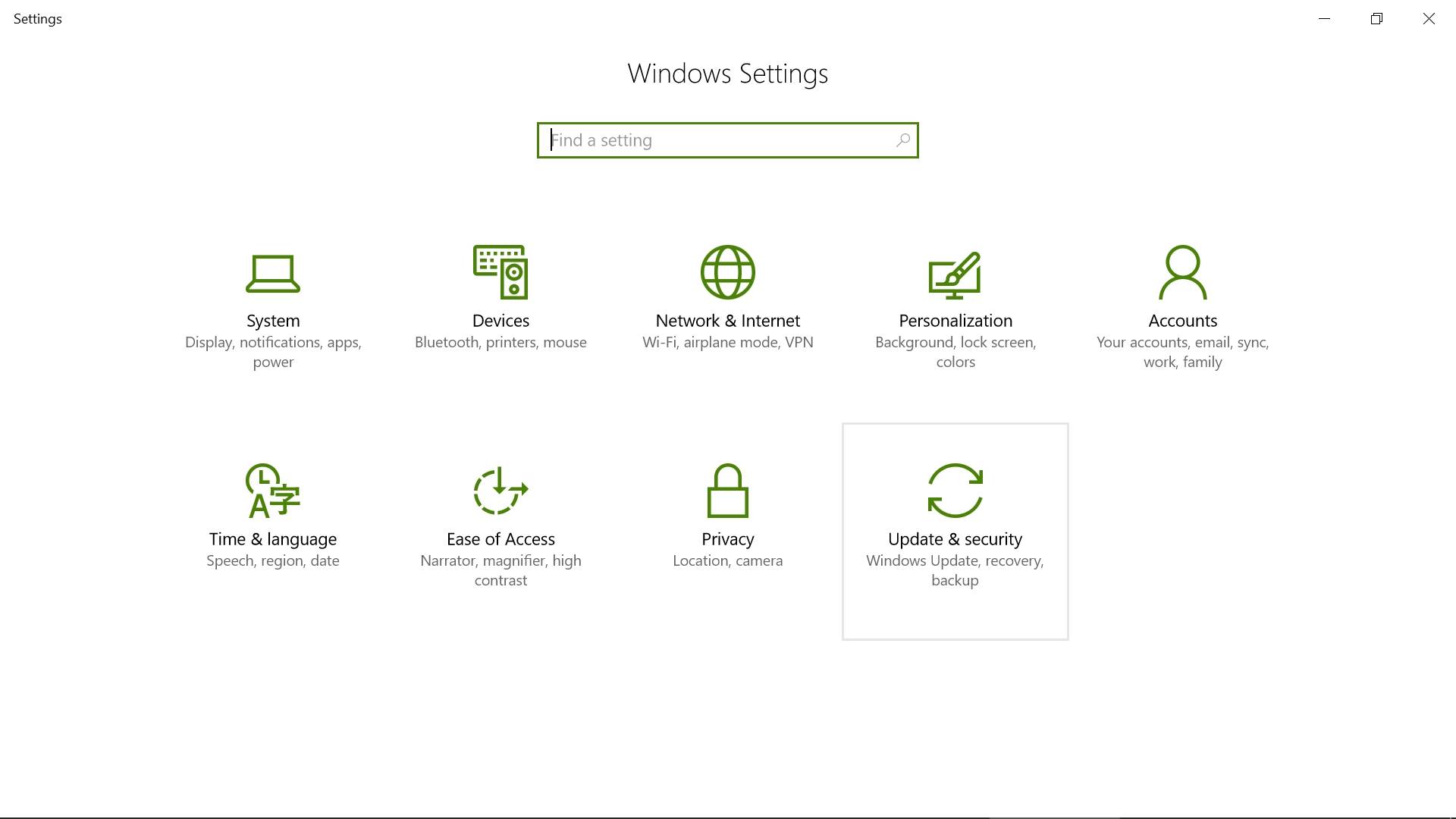Click 'Speech, region, date' description text
Image resolution: width=1456 pixels, height=819 pixels.
pos(273,560)
